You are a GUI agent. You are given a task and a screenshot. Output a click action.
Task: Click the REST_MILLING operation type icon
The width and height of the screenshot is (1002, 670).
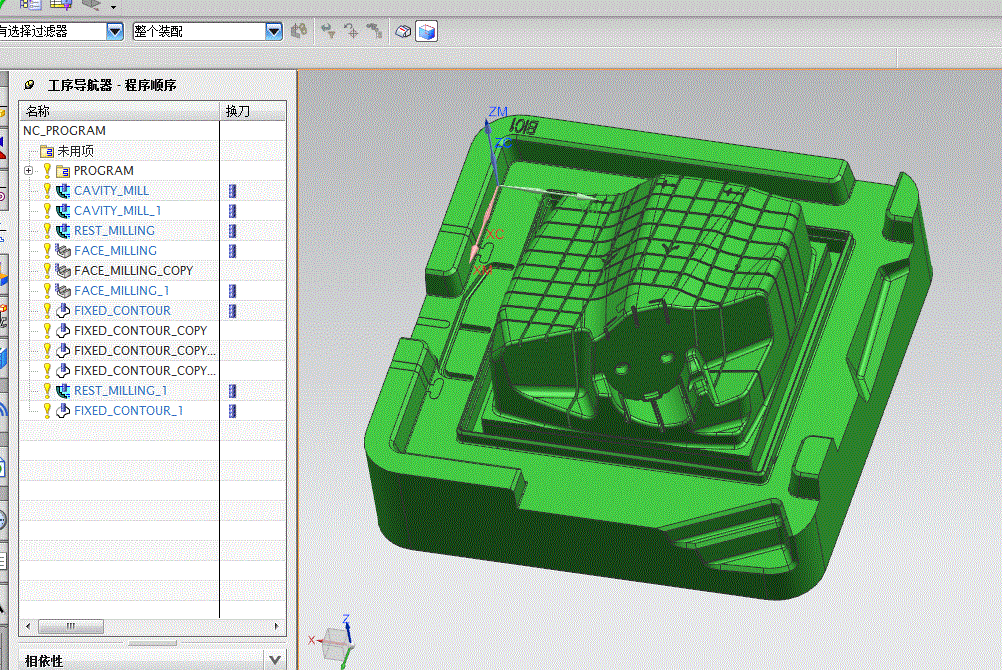[x=63, y=231]
